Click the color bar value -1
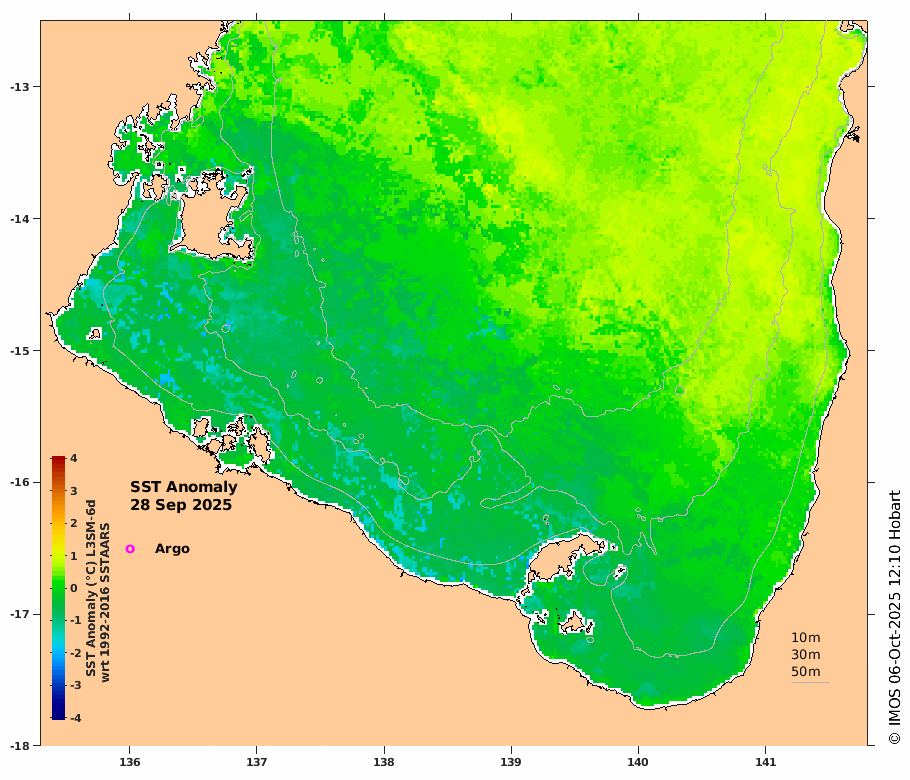910x780 pixels. pos(75,620)
